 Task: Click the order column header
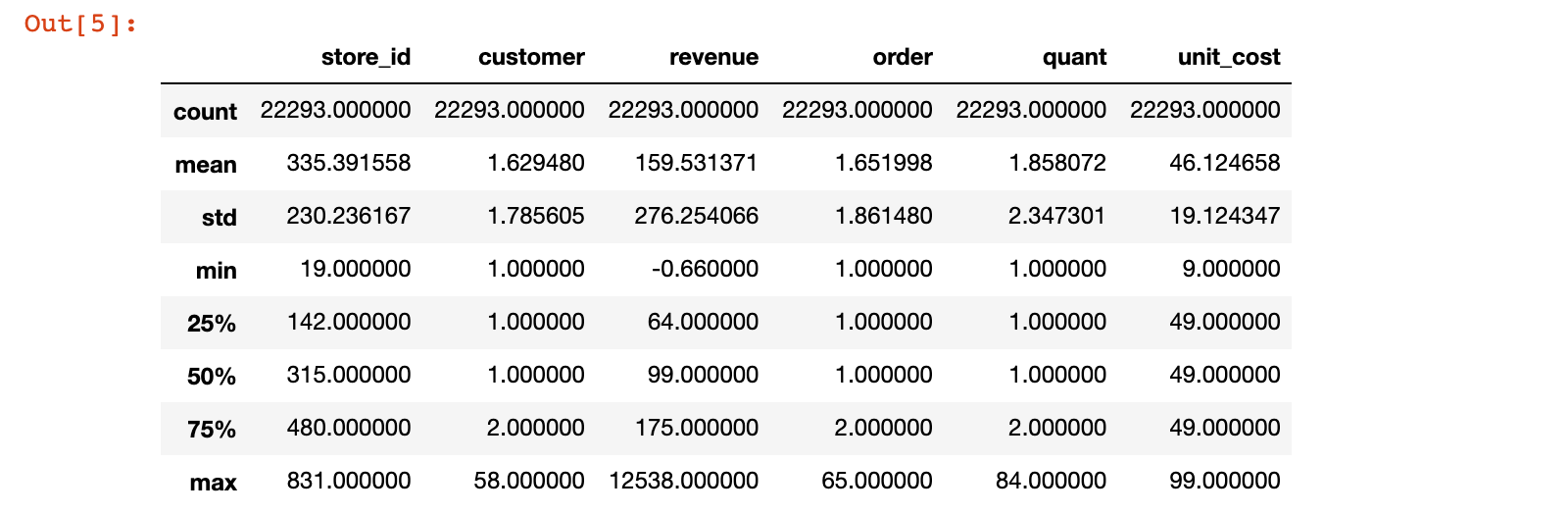pyautogui.click(x=903, y=57)
